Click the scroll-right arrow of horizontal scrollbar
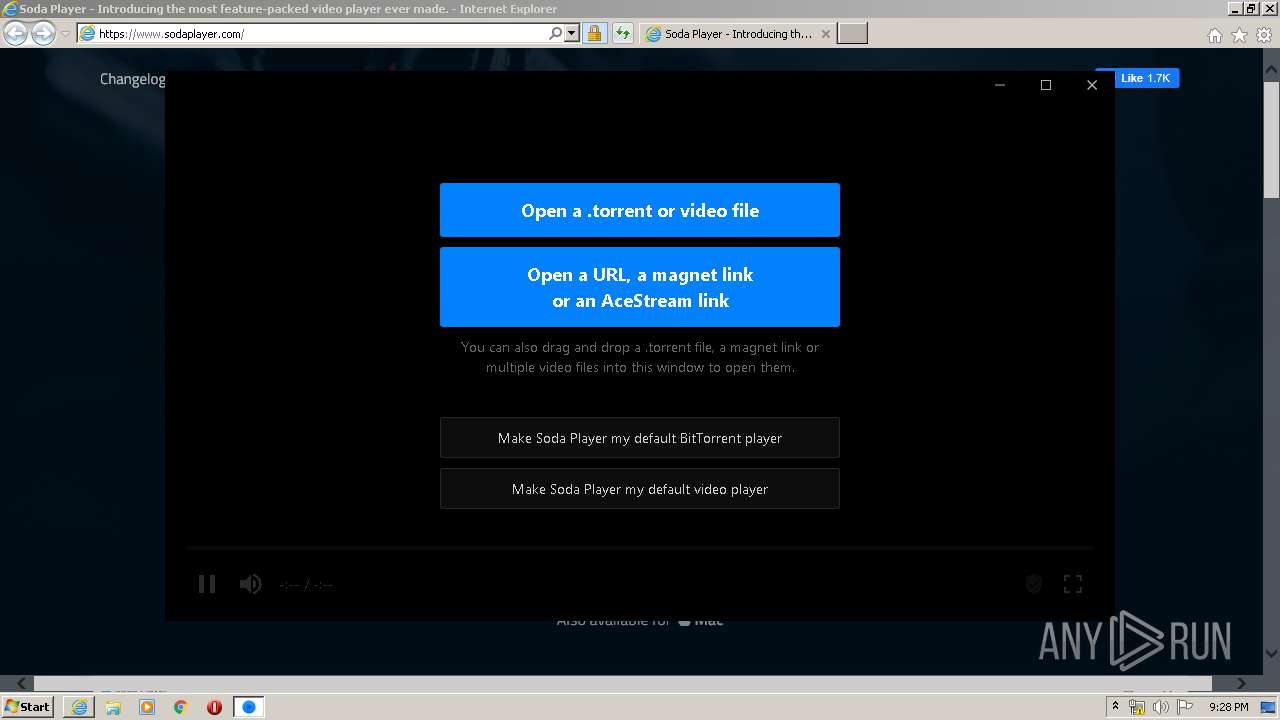 tap(1242, 684)
